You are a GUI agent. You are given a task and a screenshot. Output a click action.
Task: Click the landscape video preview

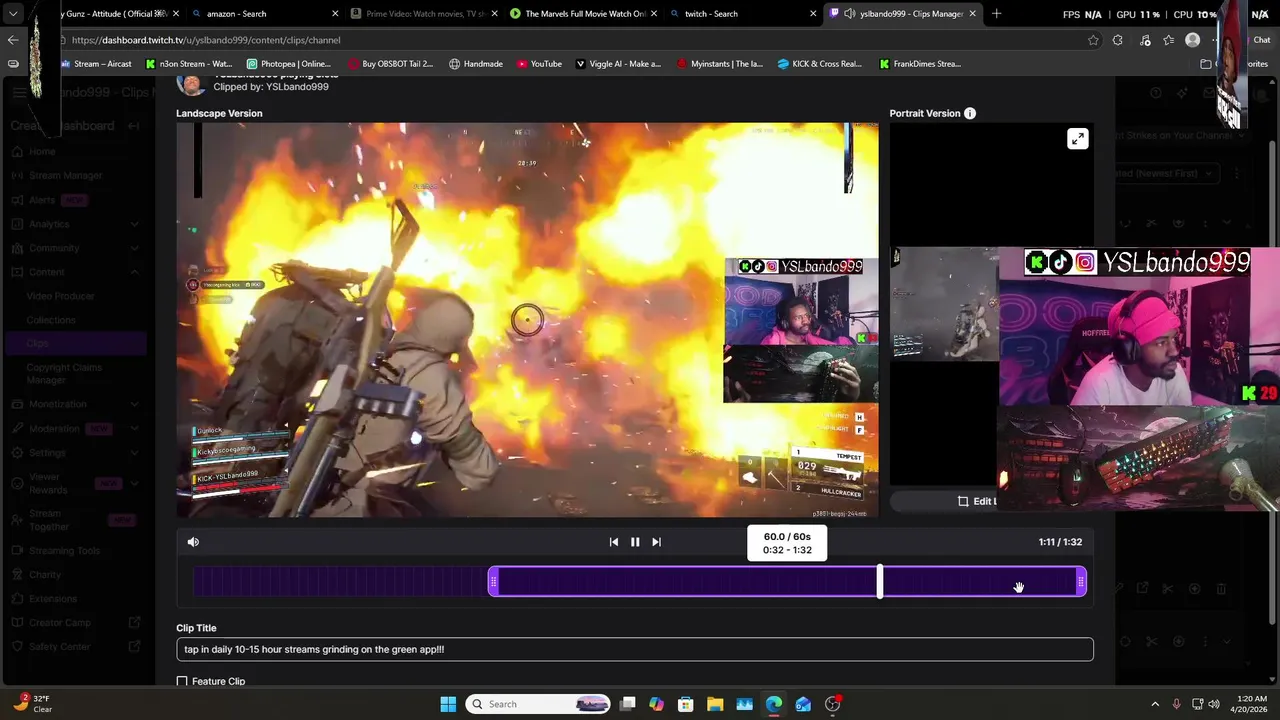[527, 320]
